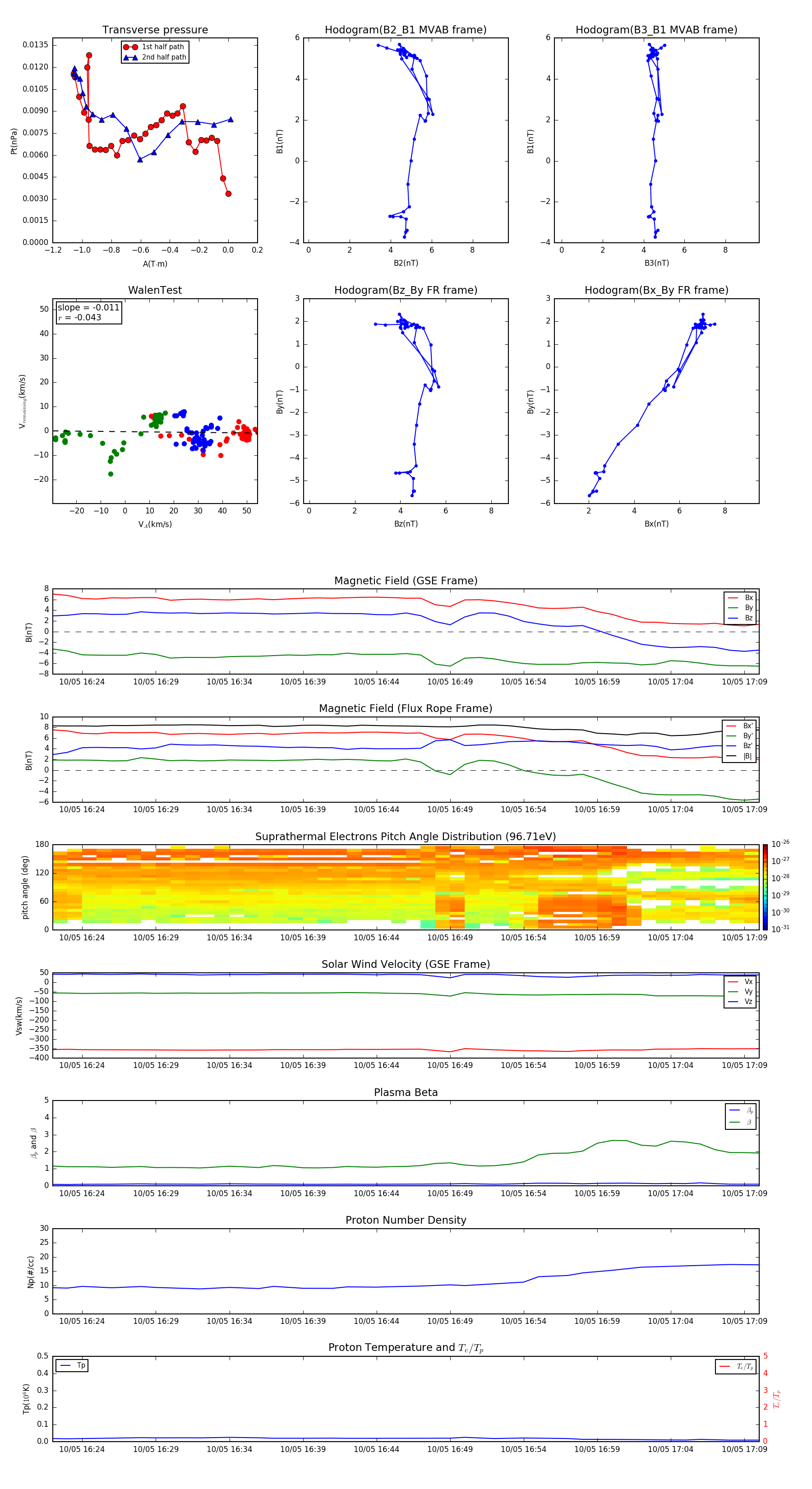Screen dimensions: 812x1489
Task: Click the 'pitch angle (deg)' axis label
Action: pos(25,887)
